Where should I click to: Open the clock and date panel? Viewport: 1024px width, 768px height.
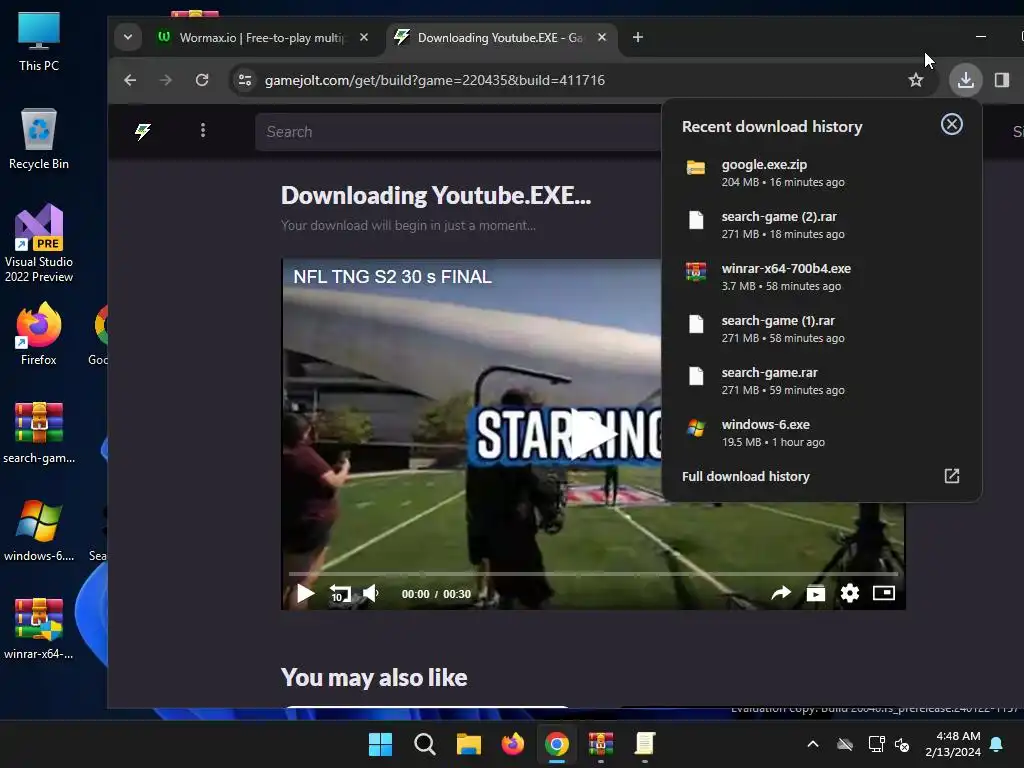click(x=953, y=744)
